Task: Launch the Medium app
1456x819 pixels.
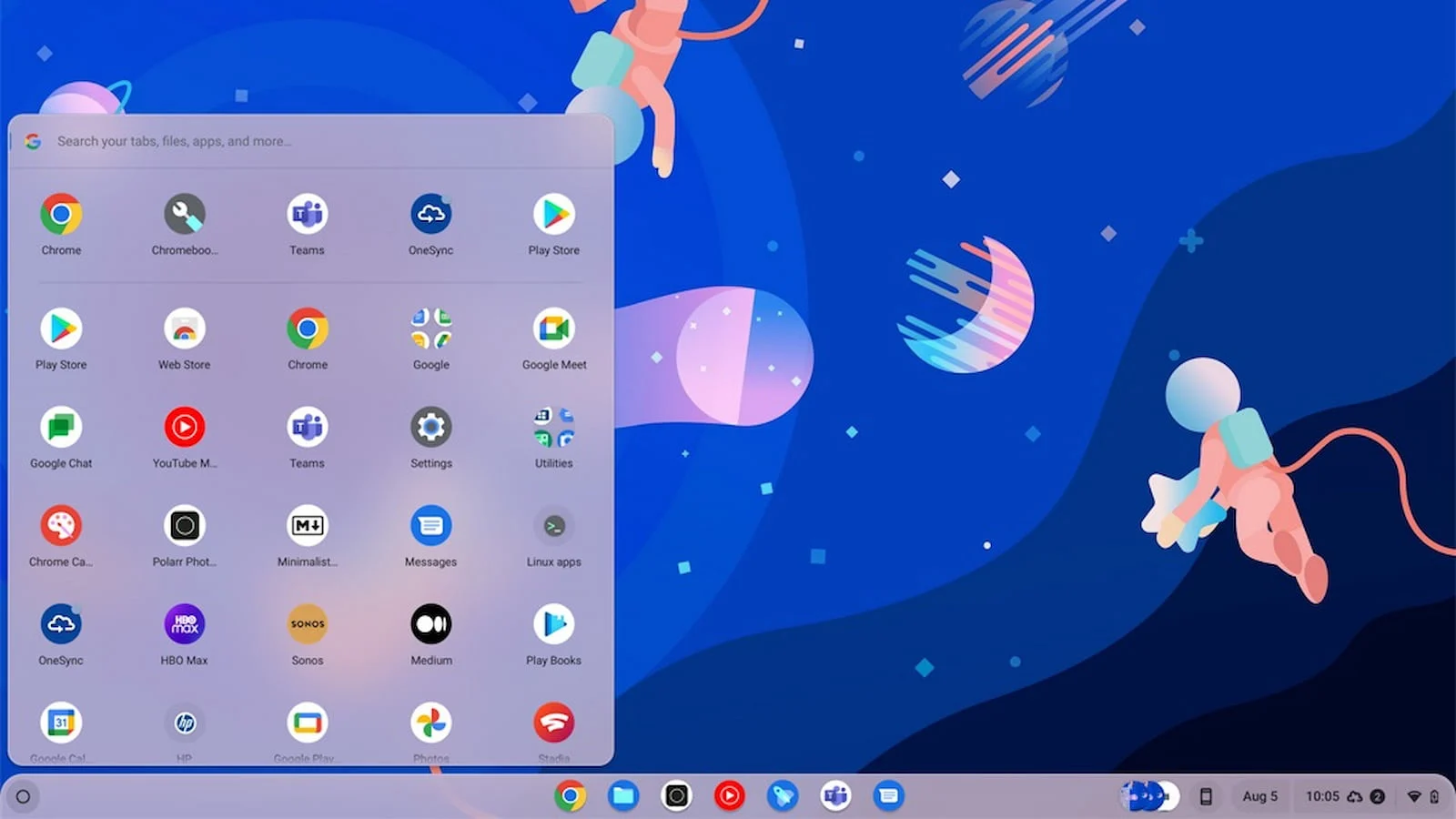Action: click(430, 624)
